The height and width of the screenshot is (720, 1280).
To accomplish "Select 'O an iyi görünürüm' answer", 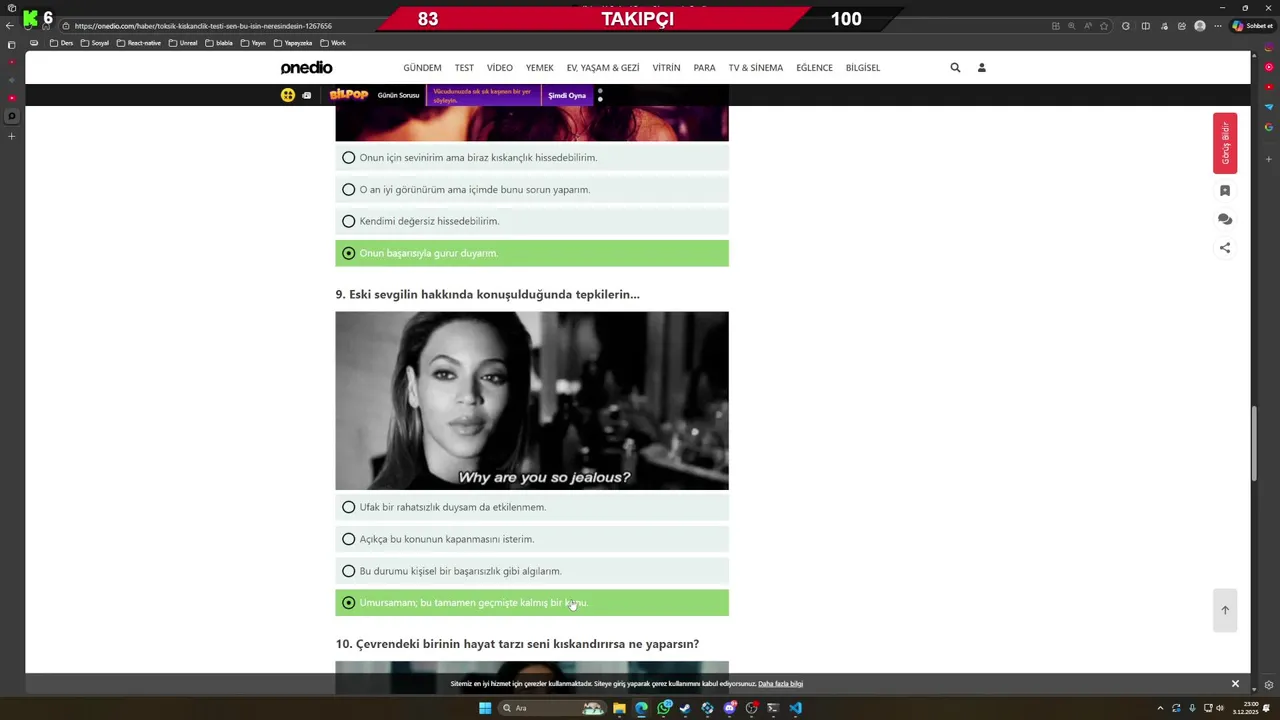I will 532,190.
